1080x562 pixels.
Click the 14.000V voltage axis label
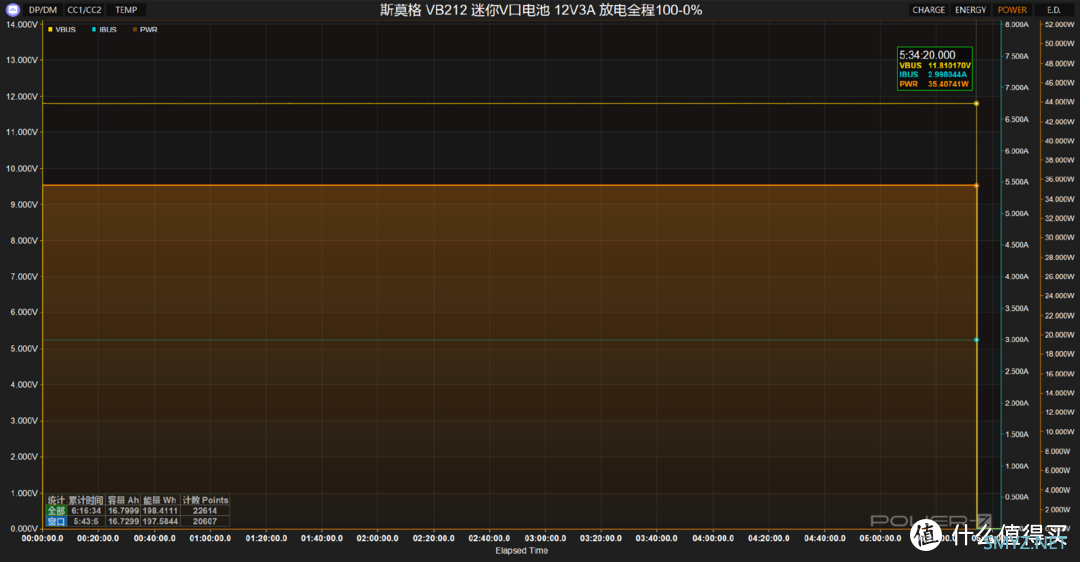click(22, 24)
